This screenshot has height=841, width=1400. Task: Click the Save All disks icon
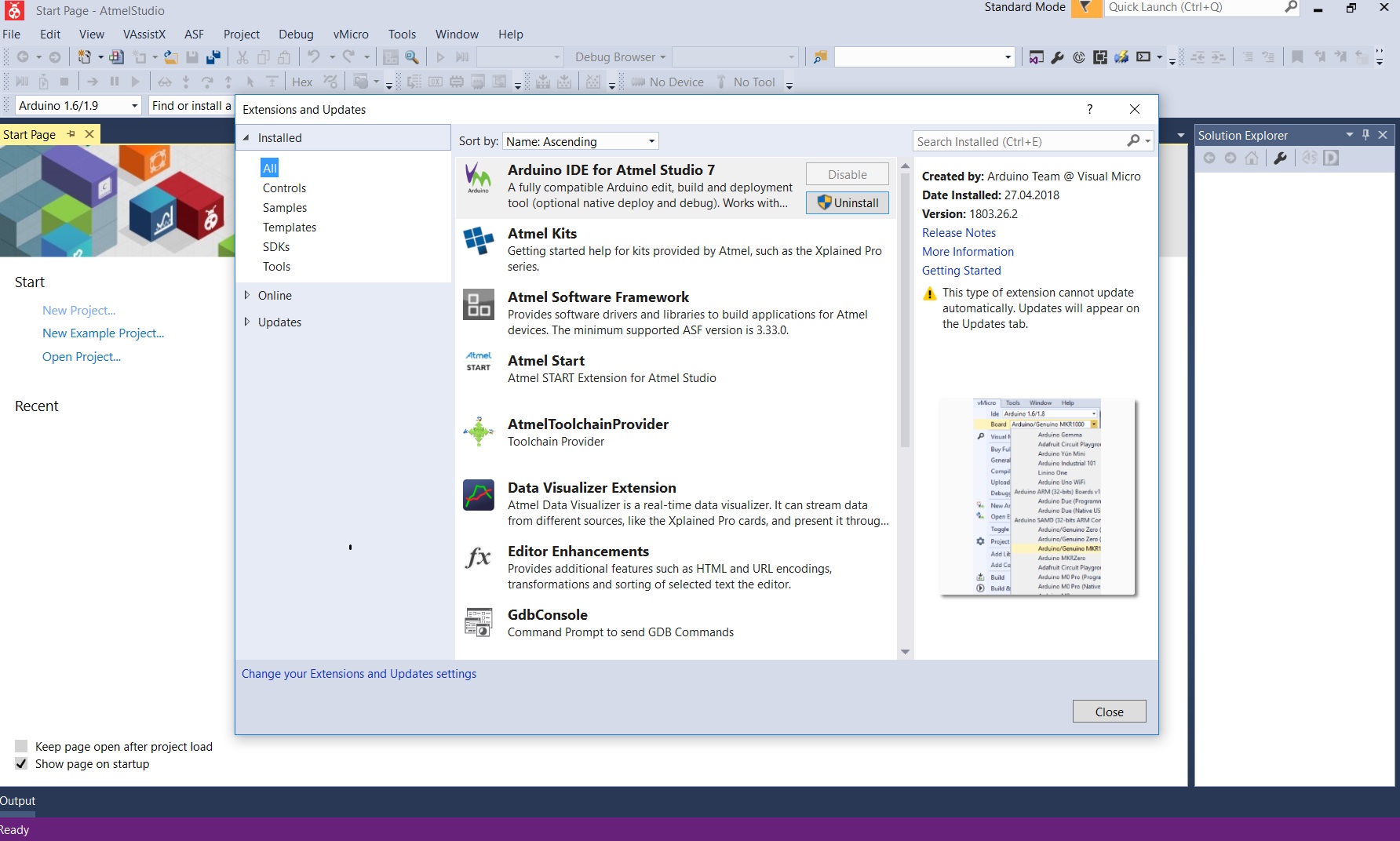click(213, 57)
